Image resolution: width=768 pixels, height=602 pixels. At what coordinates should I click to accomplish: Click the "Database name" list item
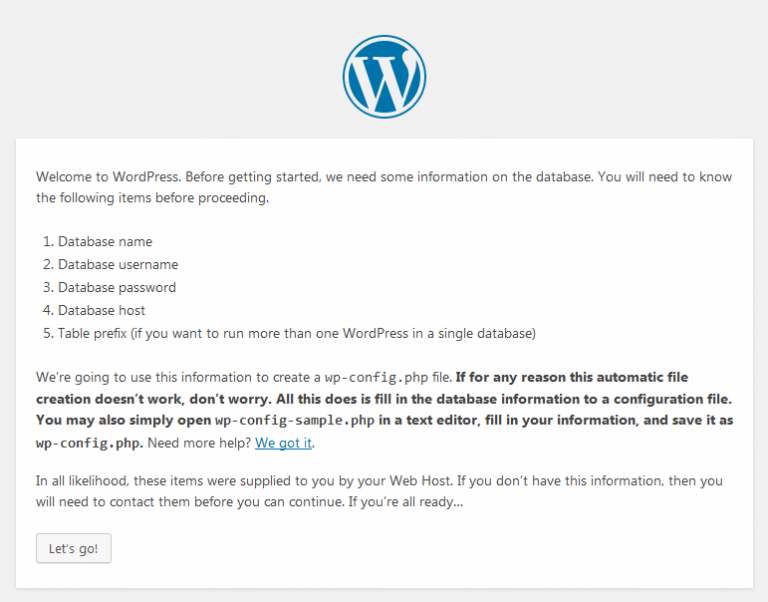(x=105, y=242)
